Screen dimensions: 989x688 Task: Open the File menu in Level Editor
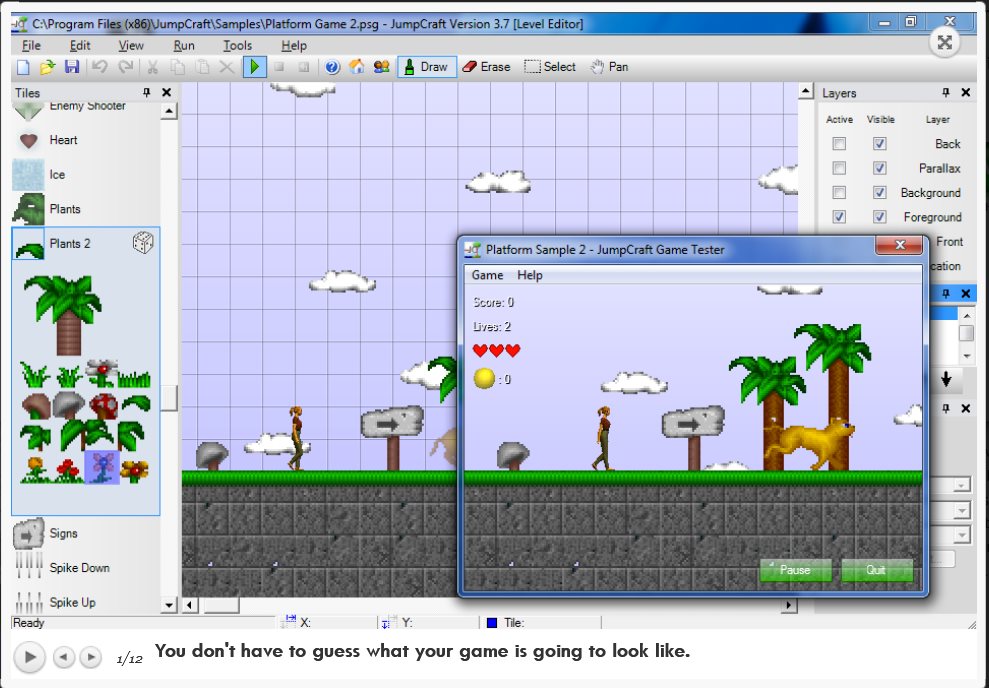click(31, 45)
